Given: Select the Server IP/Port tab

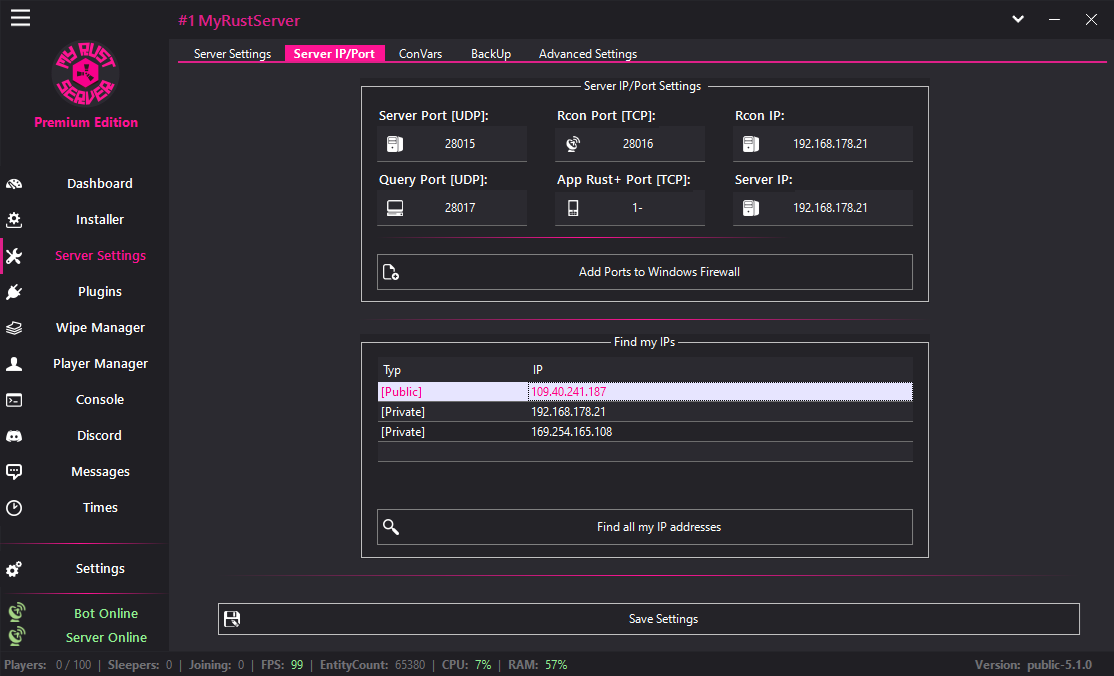Looking at the screenshot, I should click(334, 54).
